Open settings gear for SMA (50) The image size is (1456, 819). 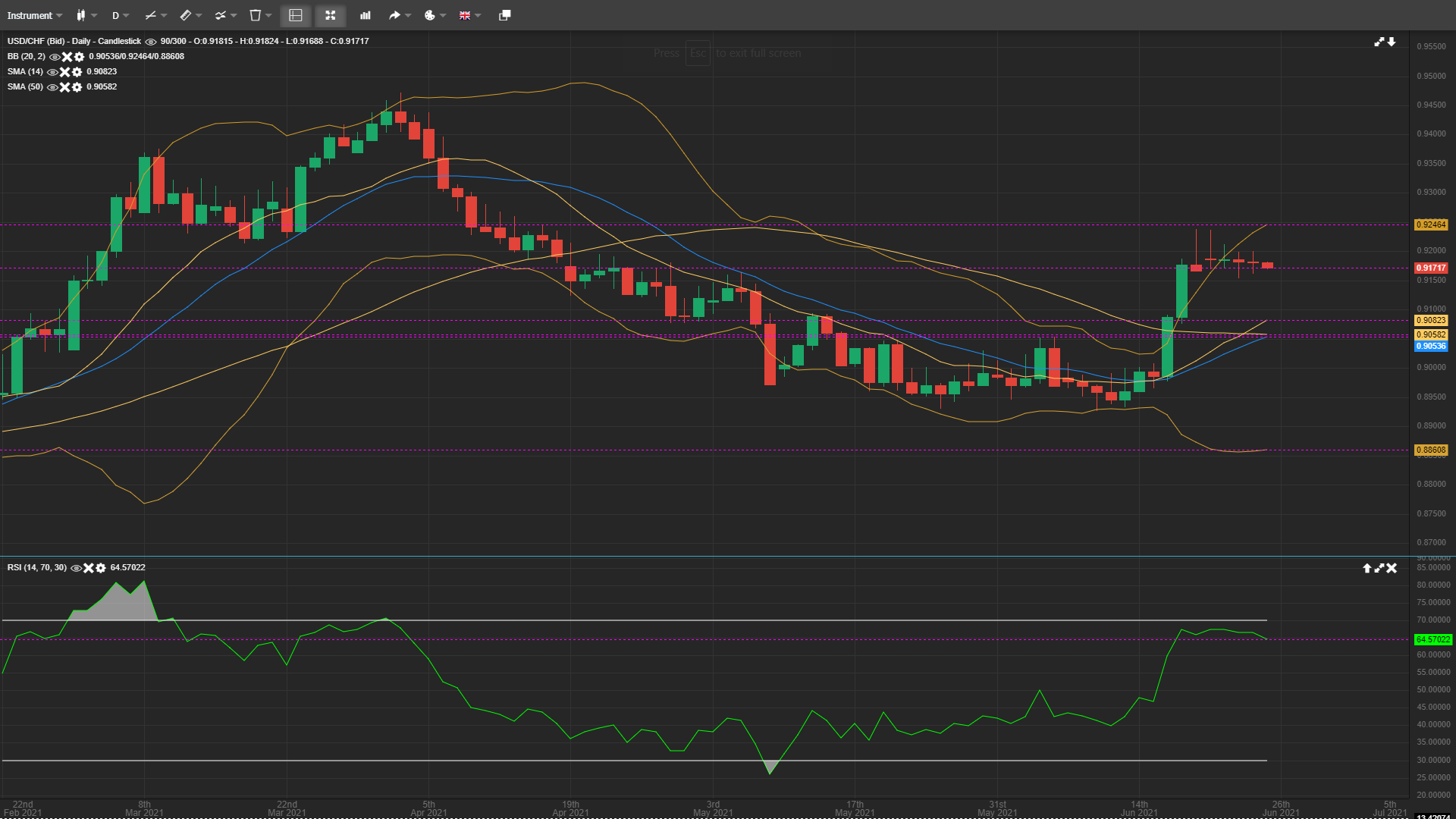pos(77,87)
